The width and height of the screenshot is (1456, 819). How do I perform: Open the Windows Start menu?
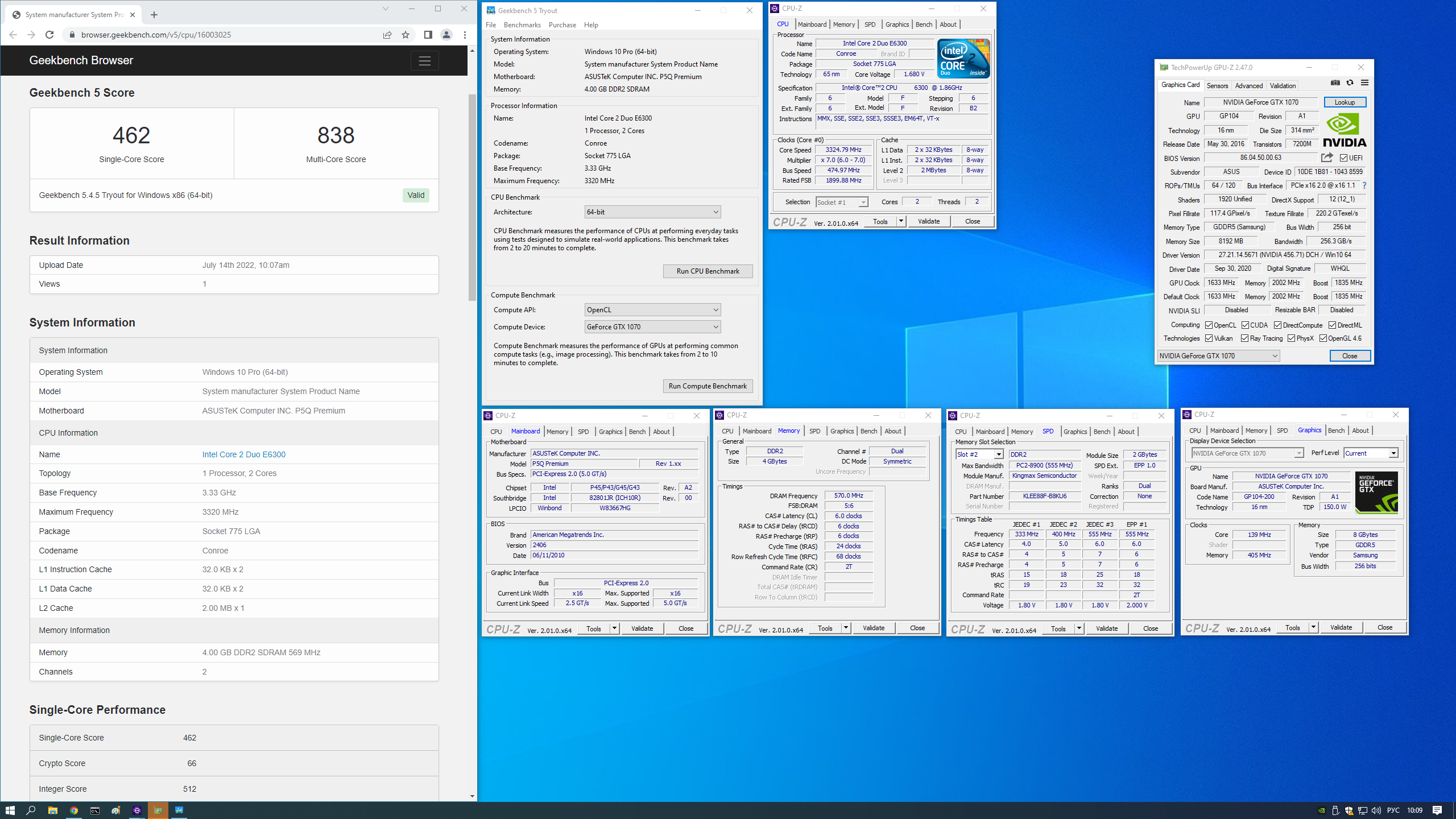coord(10,810)
